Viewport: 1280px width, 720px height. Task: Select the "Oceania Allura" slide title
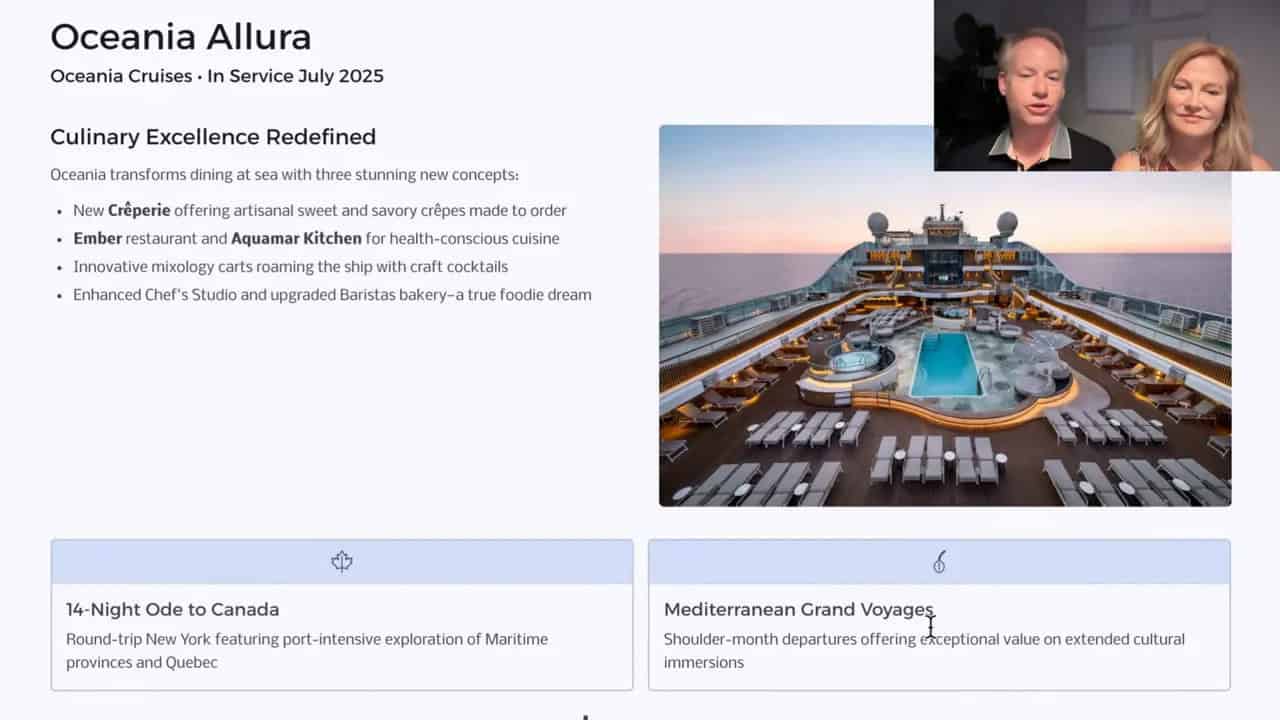pyautogui.click(x=181, y=37)
